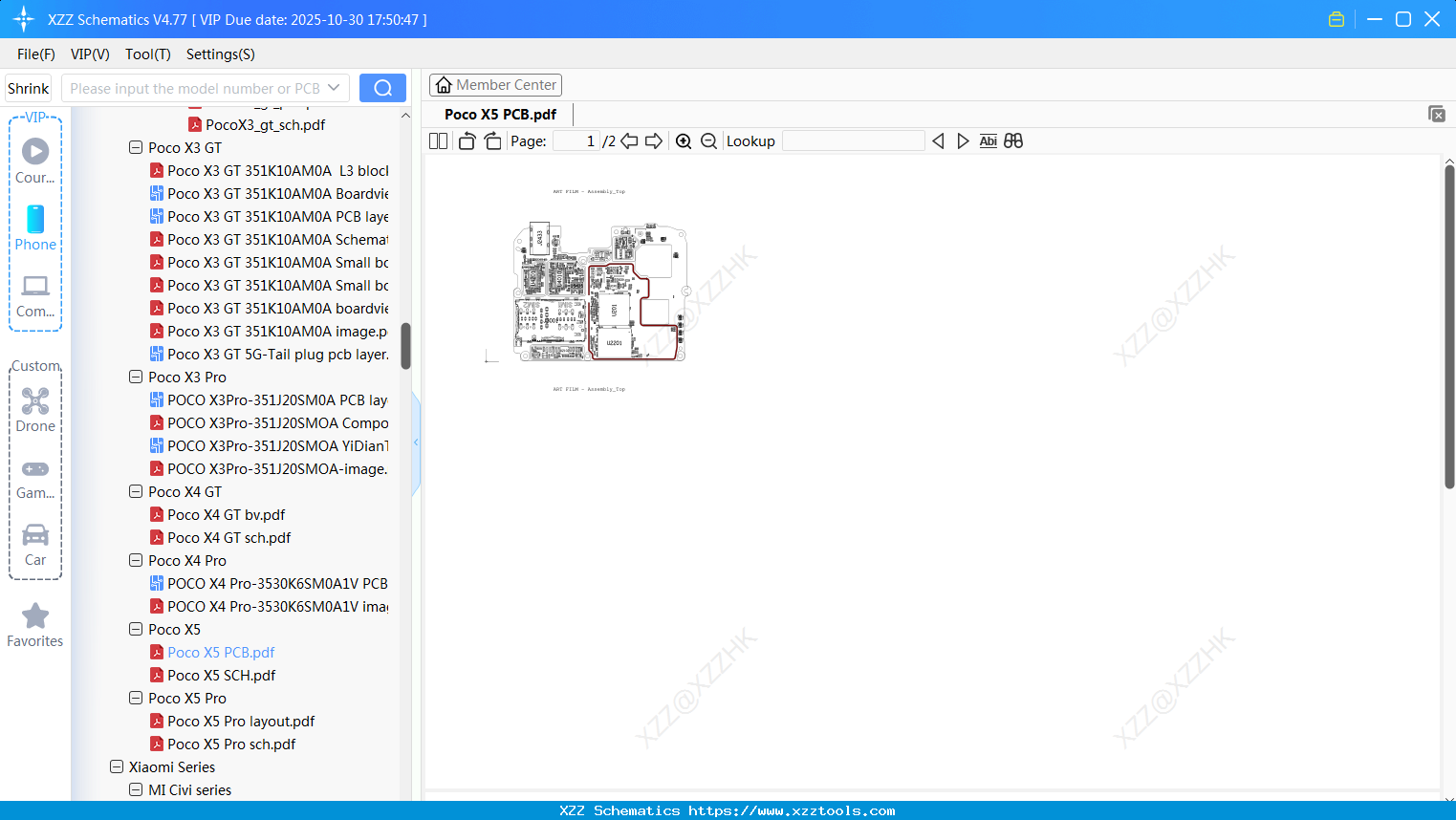This screenshot has width=1456, height=820.
Task: Open Favorites star in sidebar
Action: coord(35,625)
